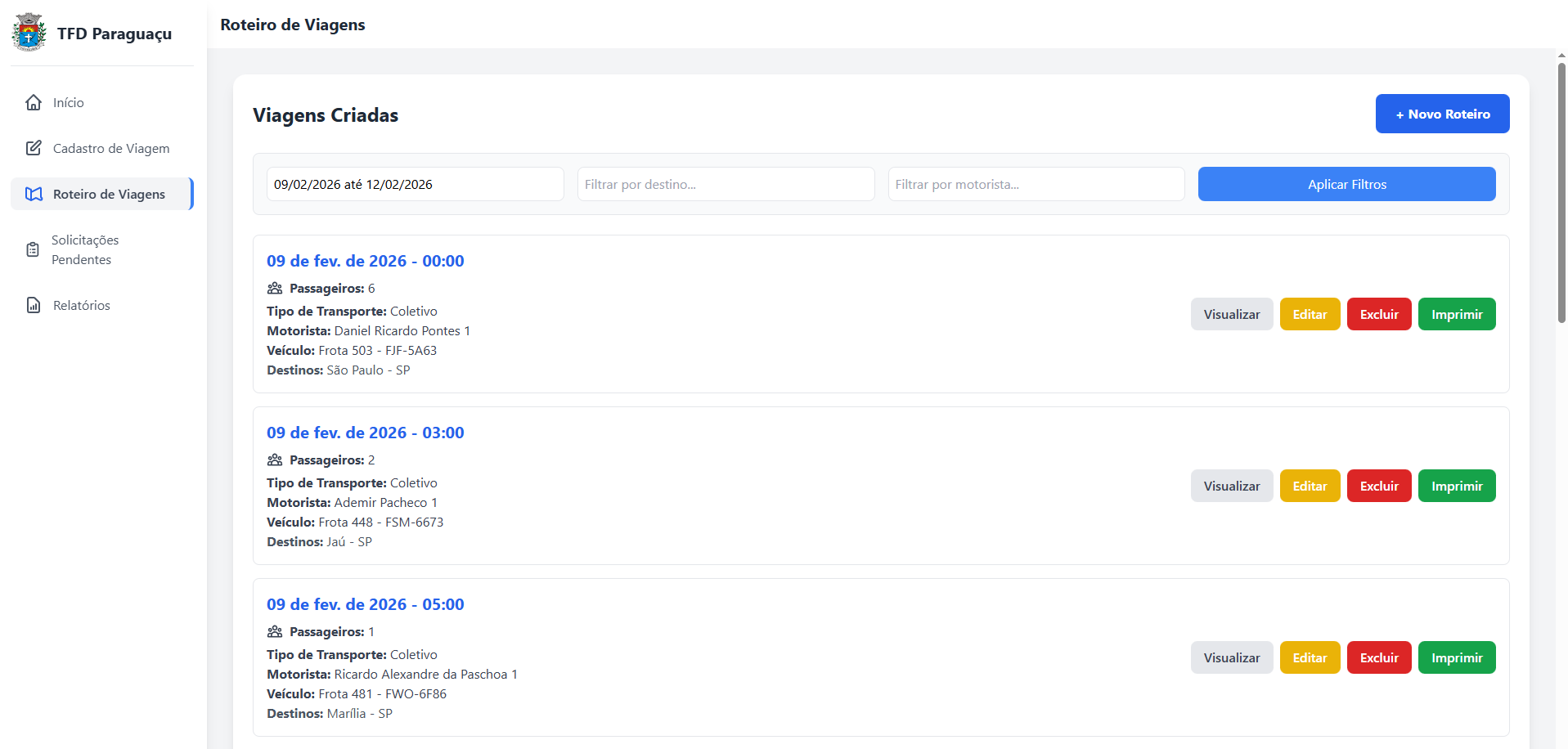
Task: Click passengers icon on the 00:00 trip
Action: point(275,288)
